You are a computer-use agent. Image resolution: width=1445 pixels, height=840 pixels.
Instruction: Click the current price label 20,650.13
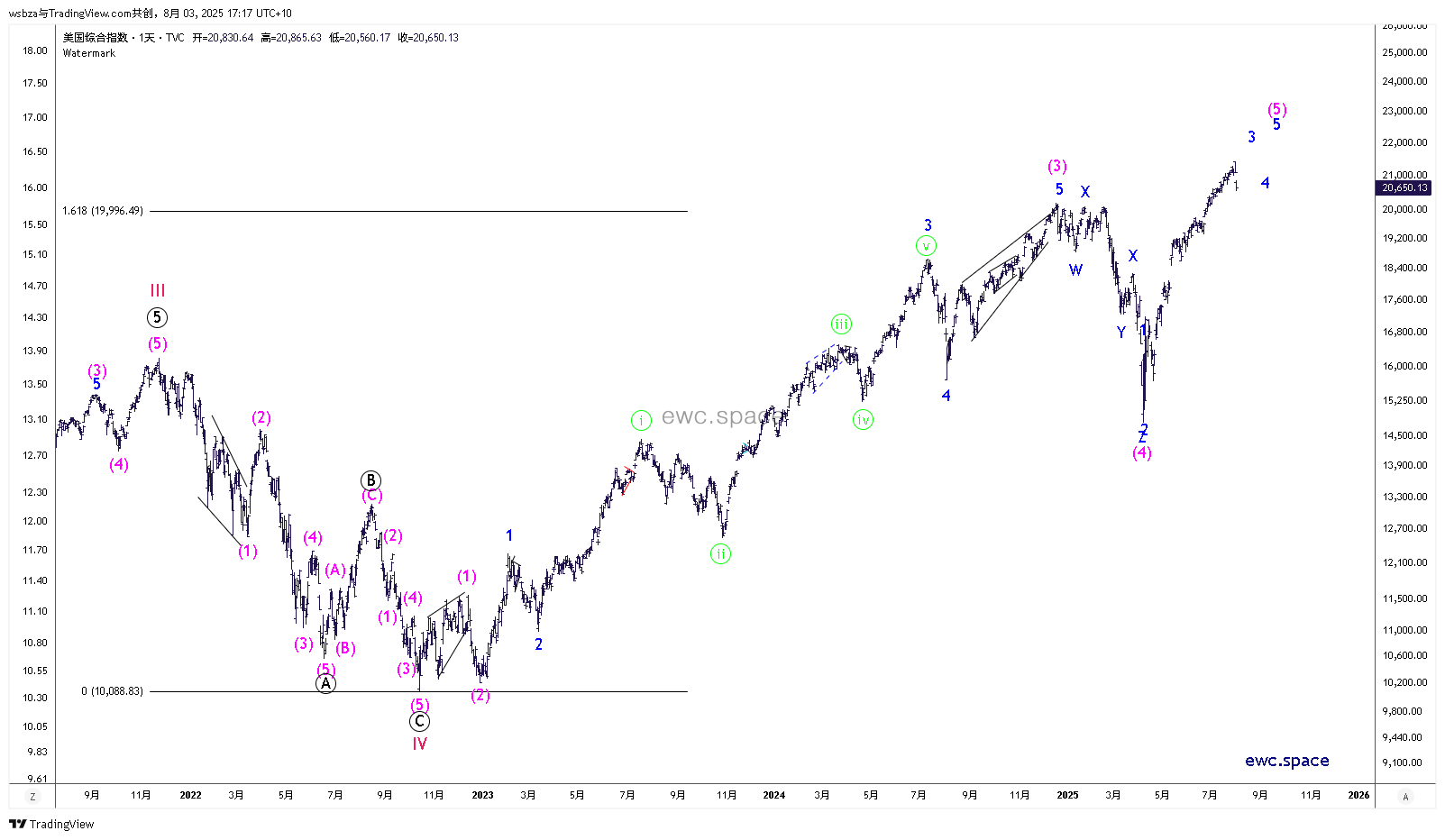(1404, 187)
